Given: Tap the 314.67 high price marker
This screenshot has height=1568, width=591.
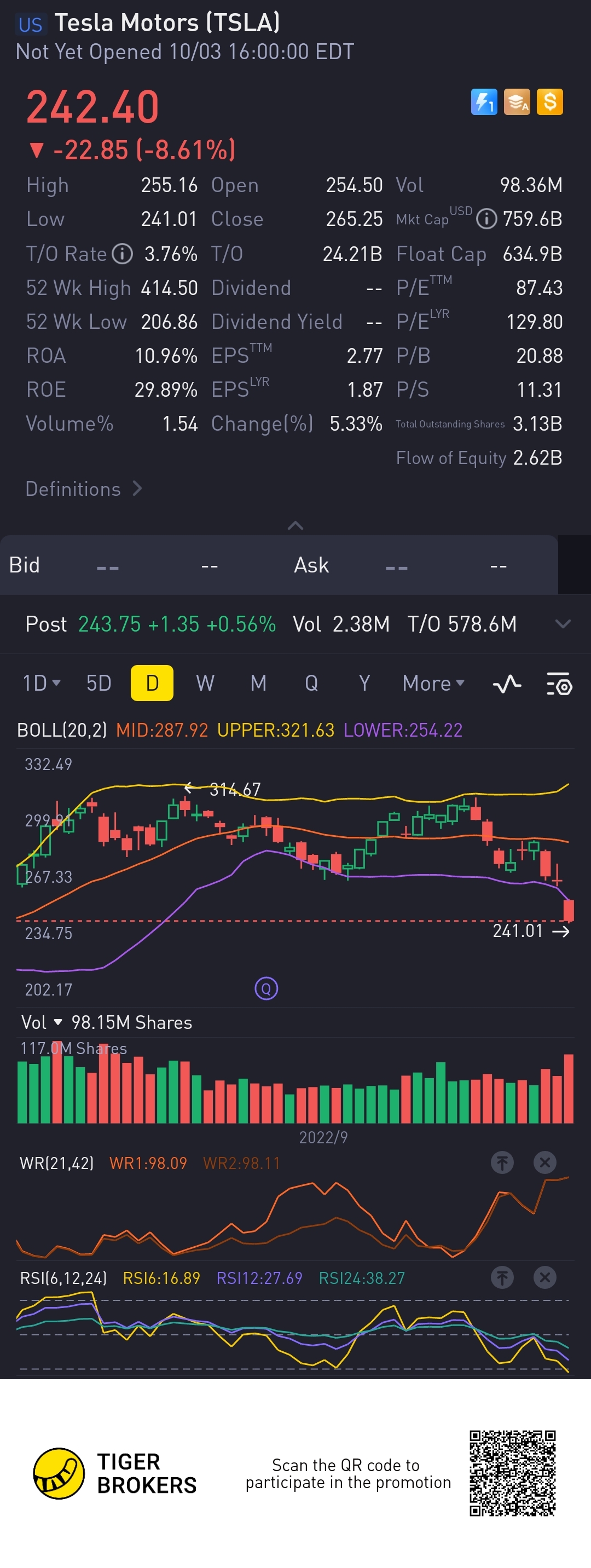Looking at the screenshot, I should click(235, 790).
